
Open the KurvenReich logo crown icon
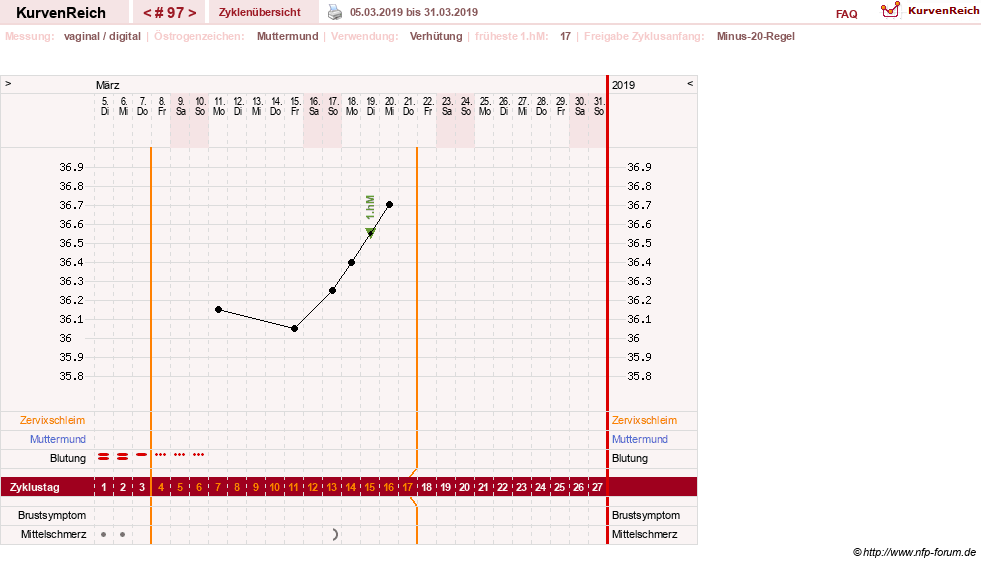890,10
